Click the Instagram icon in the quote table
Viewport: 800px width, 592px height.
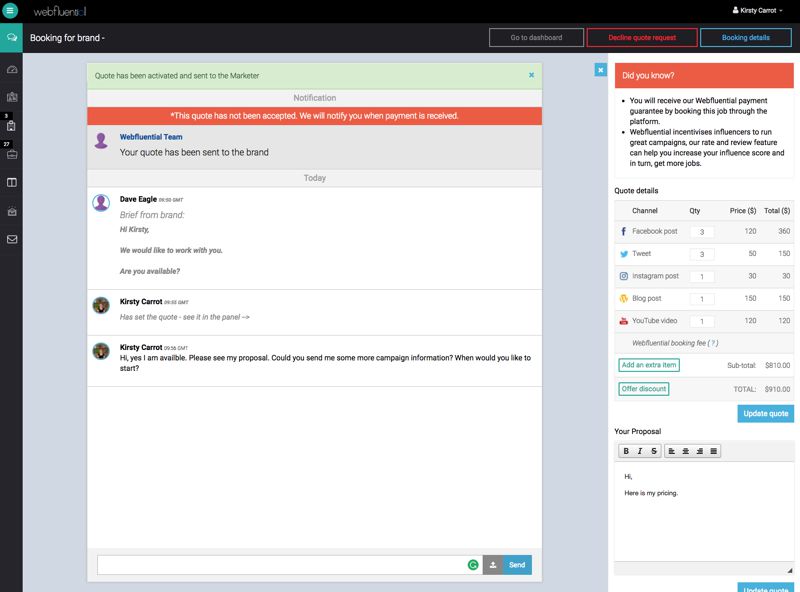623,276
